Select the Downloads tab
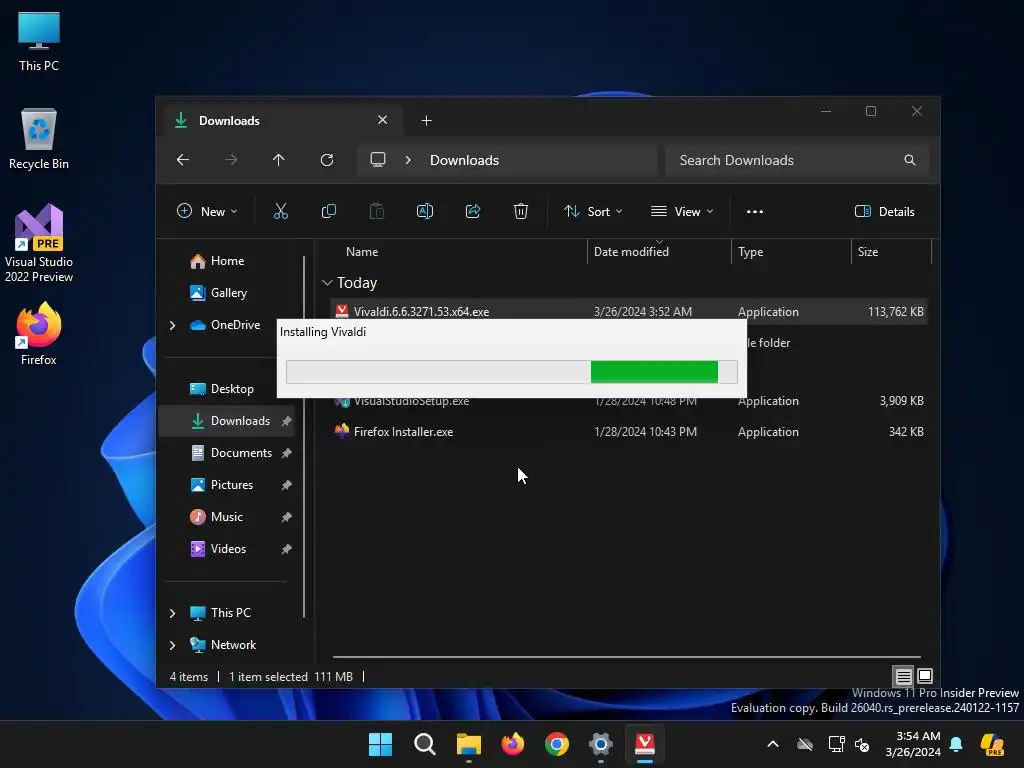Image resolution: width=1024 pixels, height=768 pixels. click(280, 121)
